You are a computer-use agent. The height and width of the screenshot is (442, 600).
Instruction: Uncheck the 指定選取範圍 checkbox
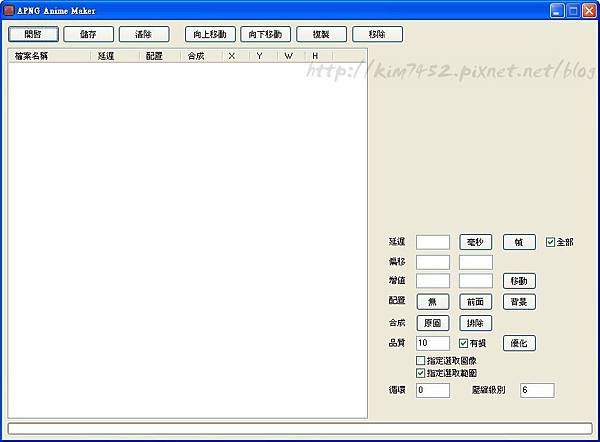coord(420,373)
